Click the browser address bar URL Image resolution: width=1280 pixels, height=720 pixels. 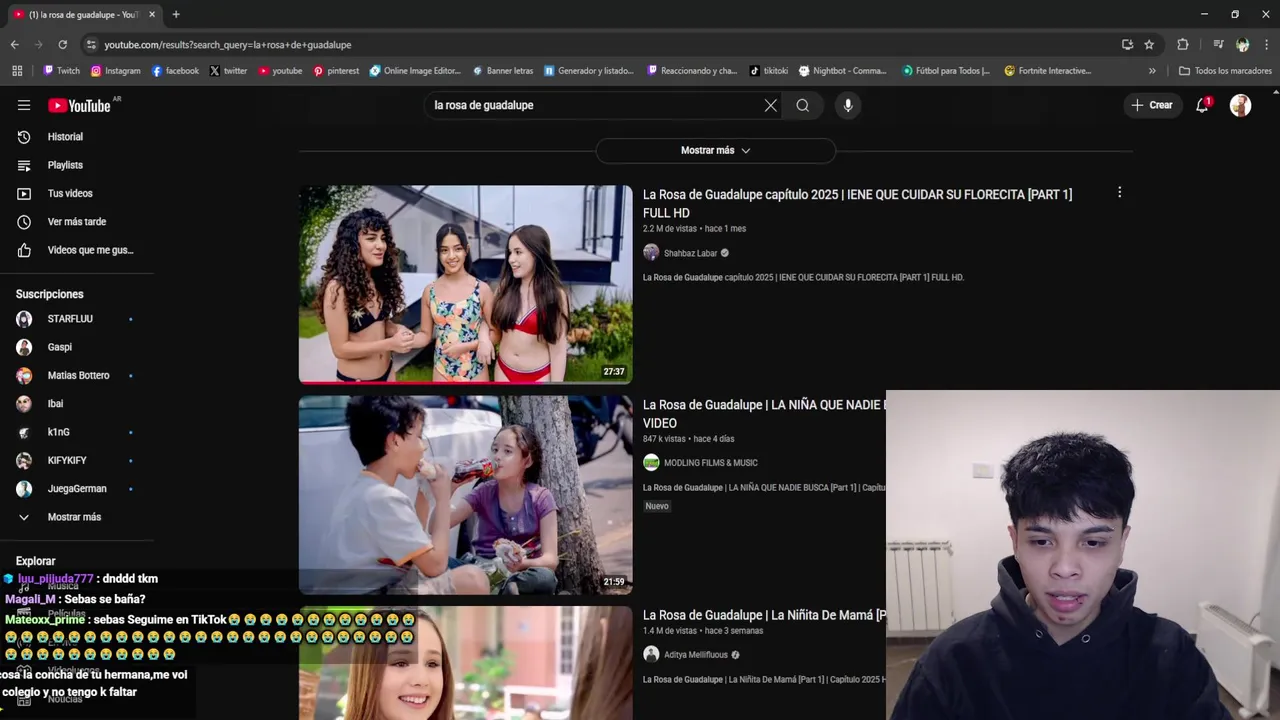tap(228, 45)
